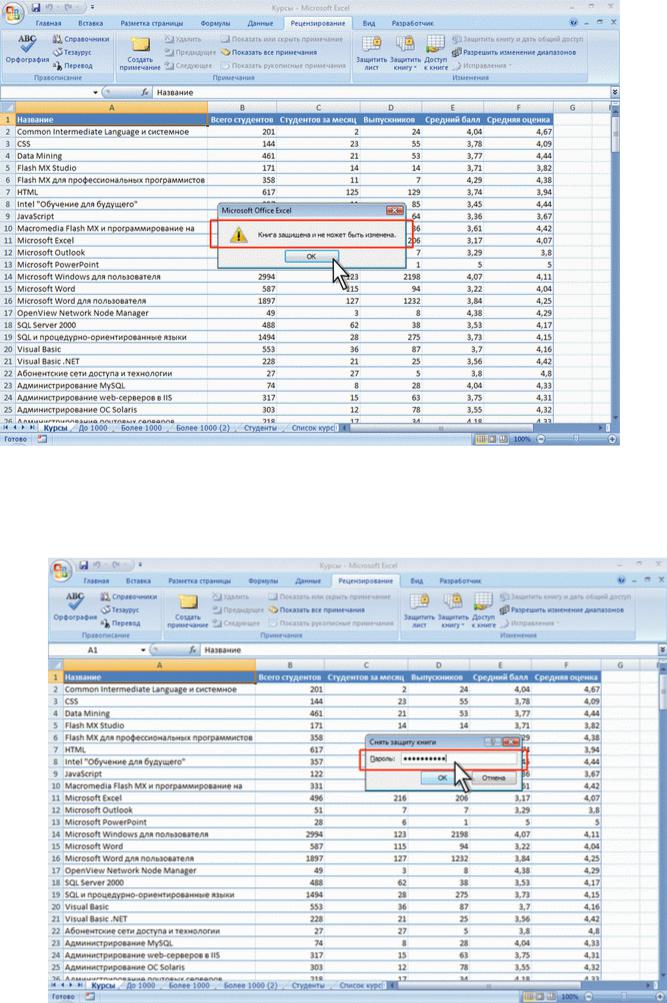Click the fx insert function icon, top window
The image size is (667, 1003).
click(x=145, y=92)
